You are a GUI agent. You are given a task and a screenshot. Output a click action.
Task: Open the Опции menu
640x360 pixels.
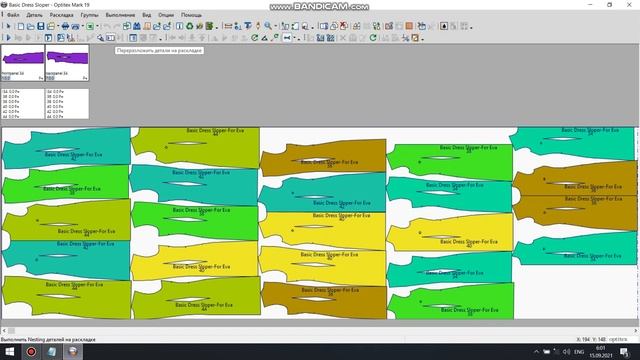pyautogui.click(x=166, y=15)
